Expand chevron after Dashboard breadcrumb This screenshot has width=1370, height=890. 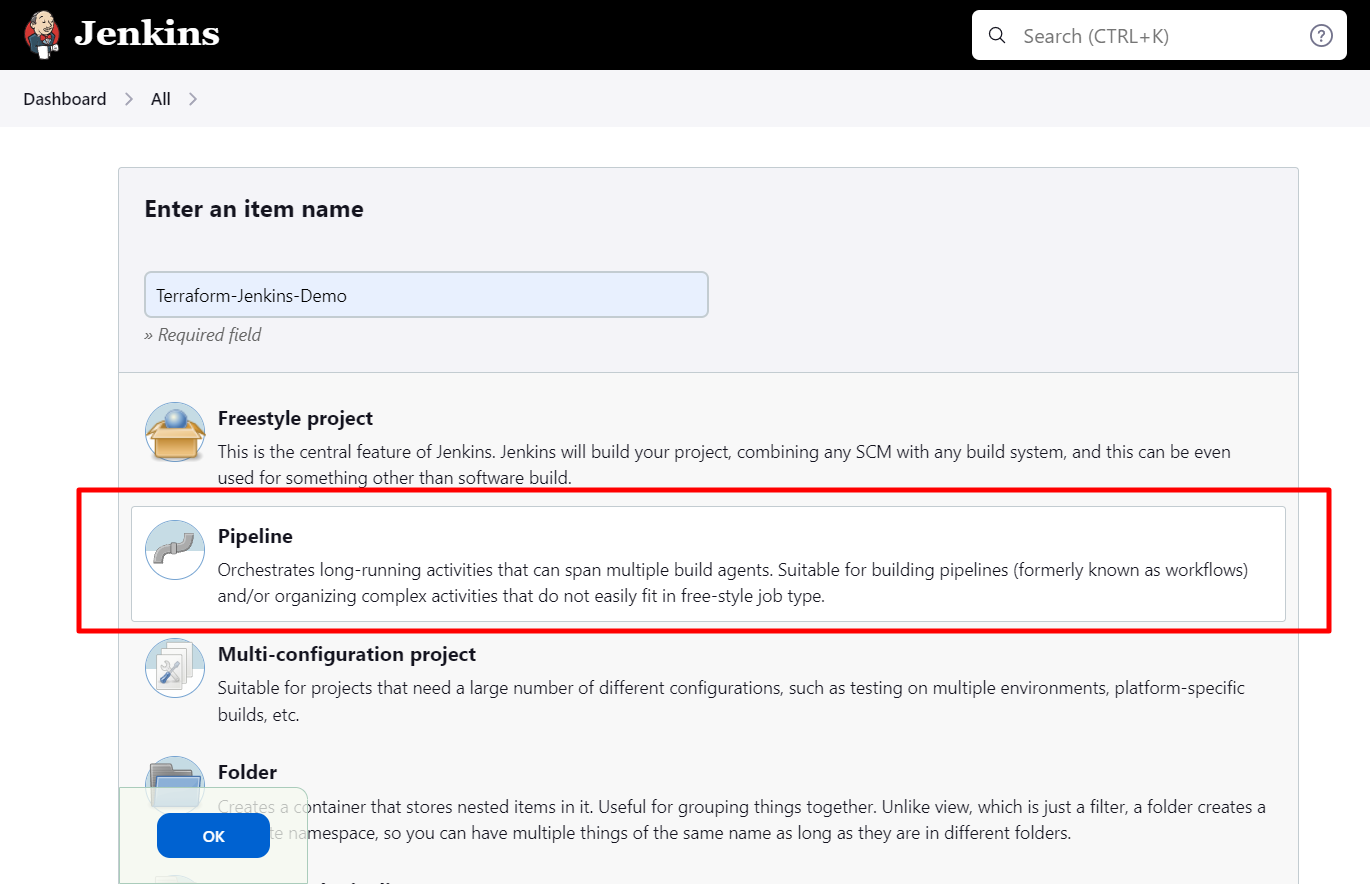tap(129, 99)
